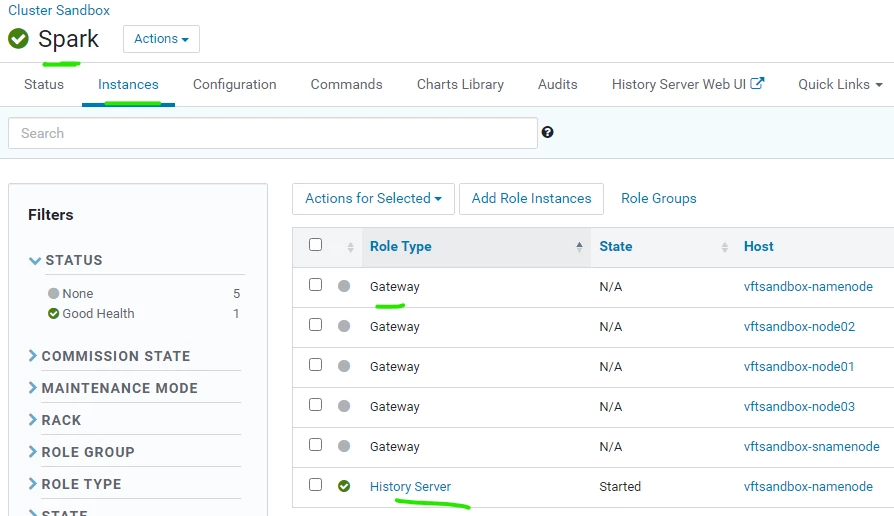Filter by None status
This screenshot has height=516, width=894.
(78, 294)
